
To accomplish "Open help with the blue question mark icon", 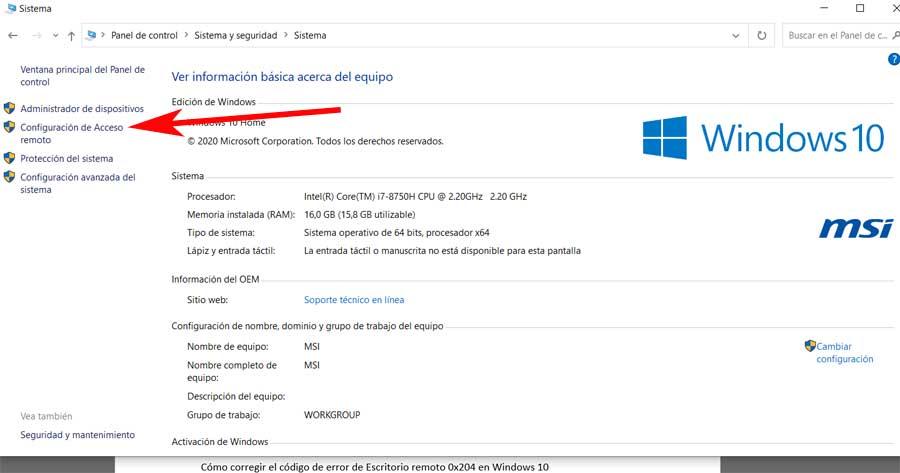I will point(894,59).
